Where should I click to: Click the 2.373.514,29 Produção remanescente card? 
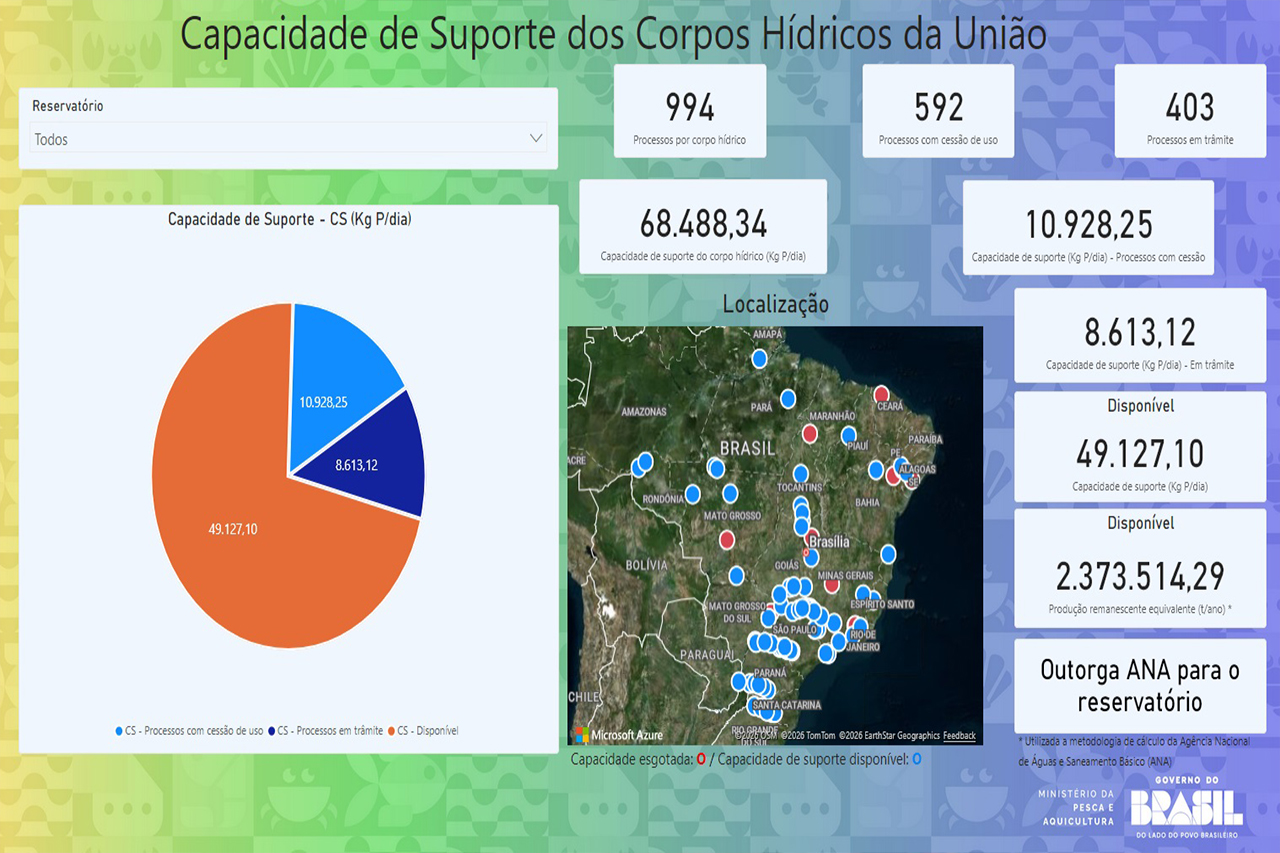pos(1140,568)
